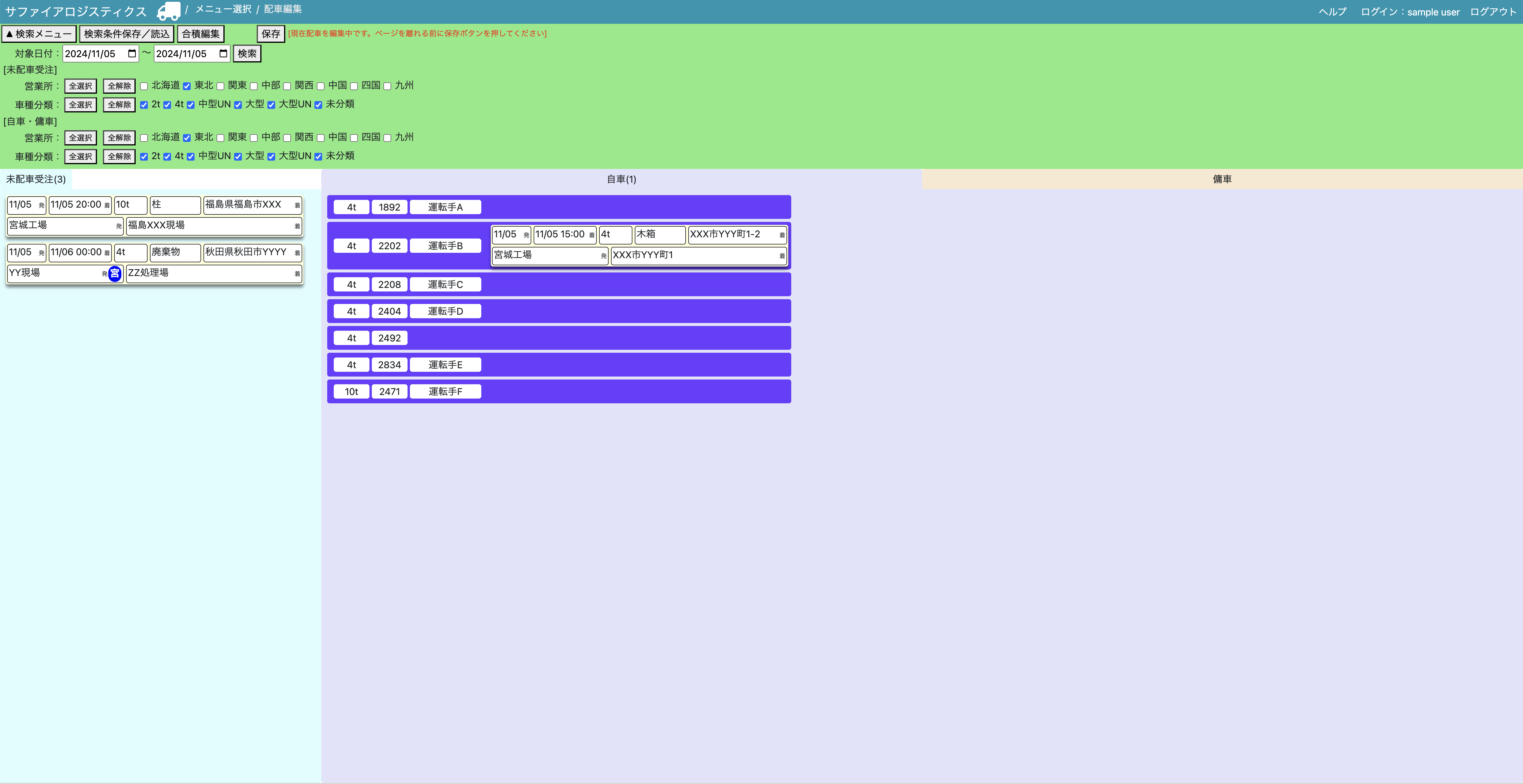Click 運転手E driver label
This screenshot has height=784, width=1523.
point(445,365)
